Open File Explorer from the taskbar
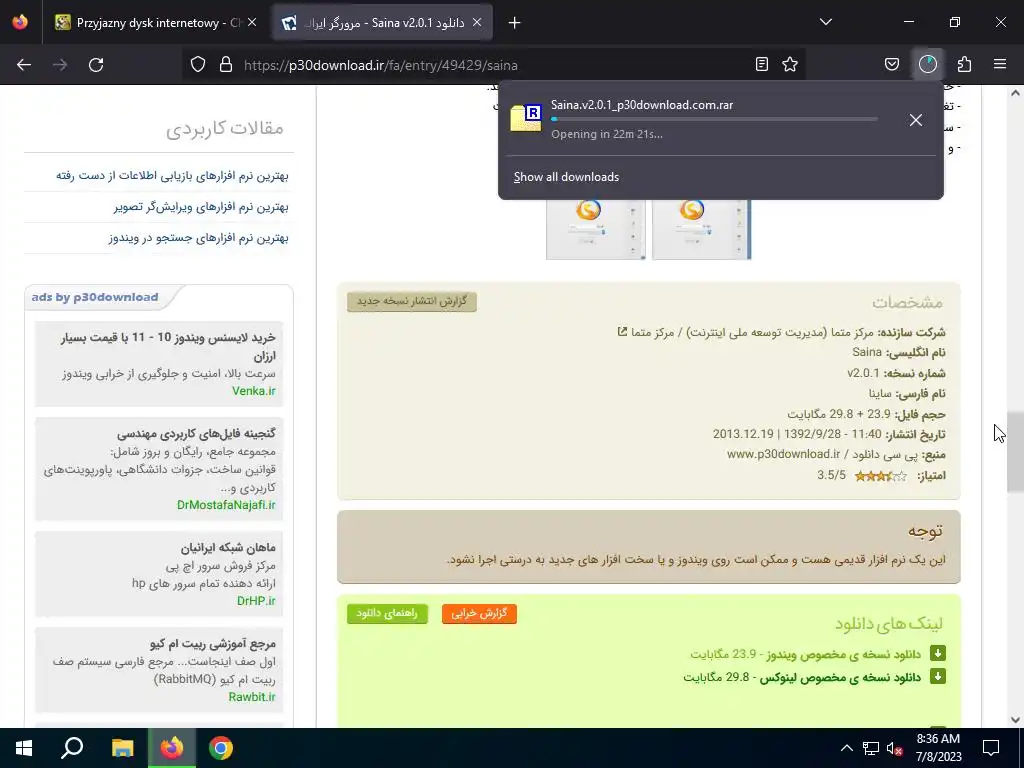The image size is (1024, 768). click(x=122, y=748)
